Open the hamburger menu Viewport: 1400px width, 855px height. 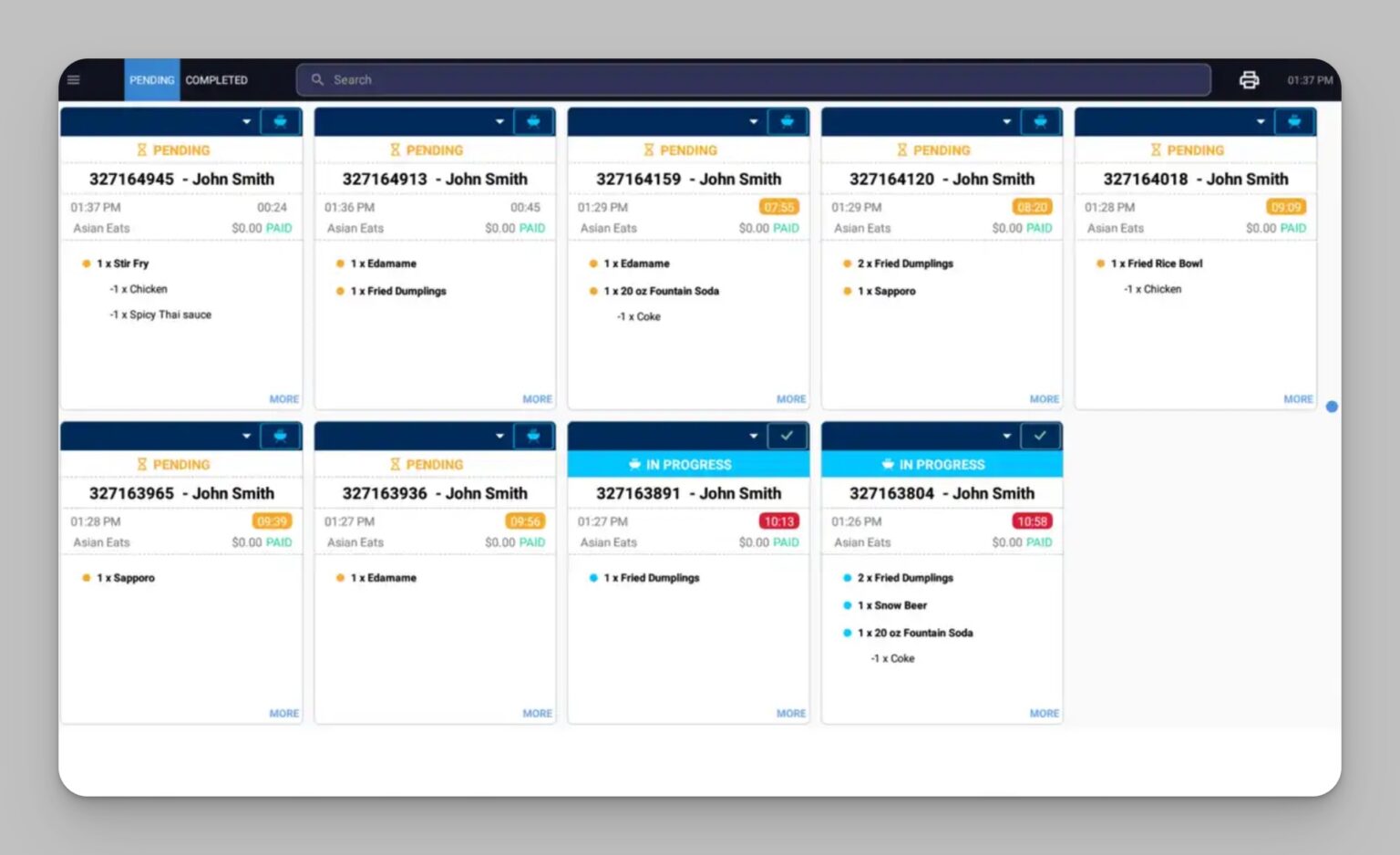73,79
